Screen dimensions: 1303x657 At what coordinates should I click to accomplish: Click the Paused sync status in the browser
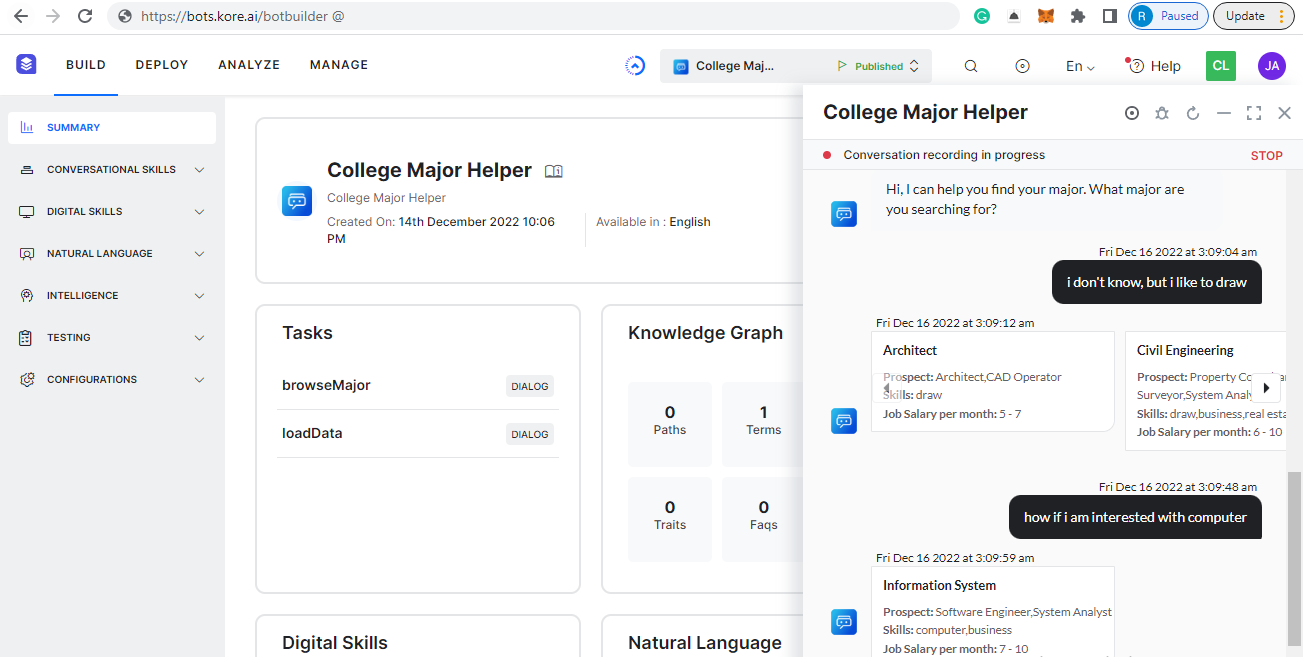(x=1167, y=16)
